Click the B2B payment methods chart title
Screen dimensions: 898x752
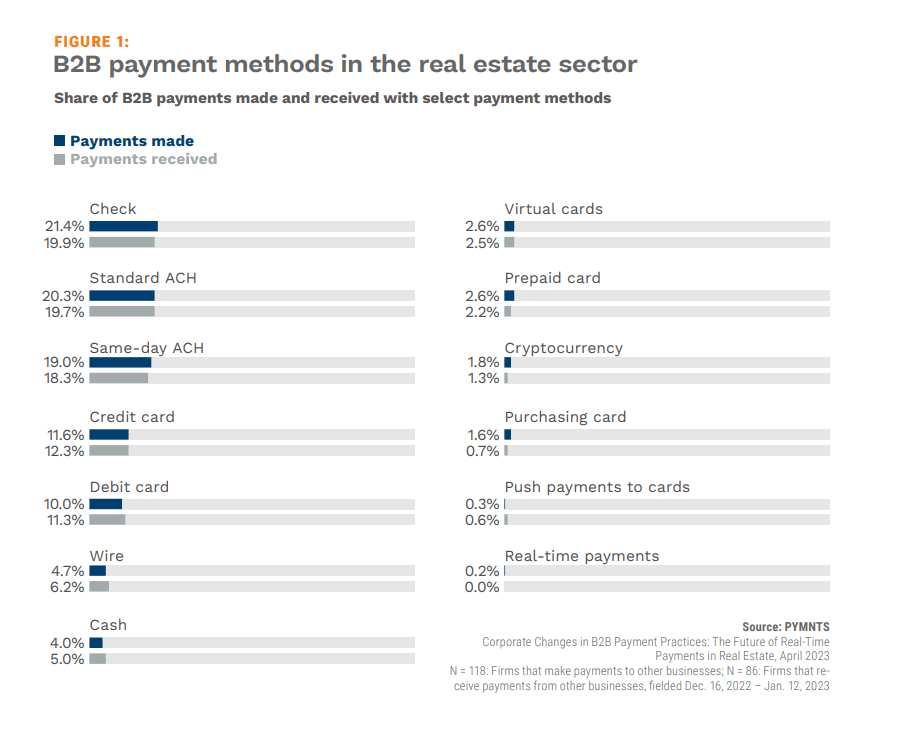[345, 65]
